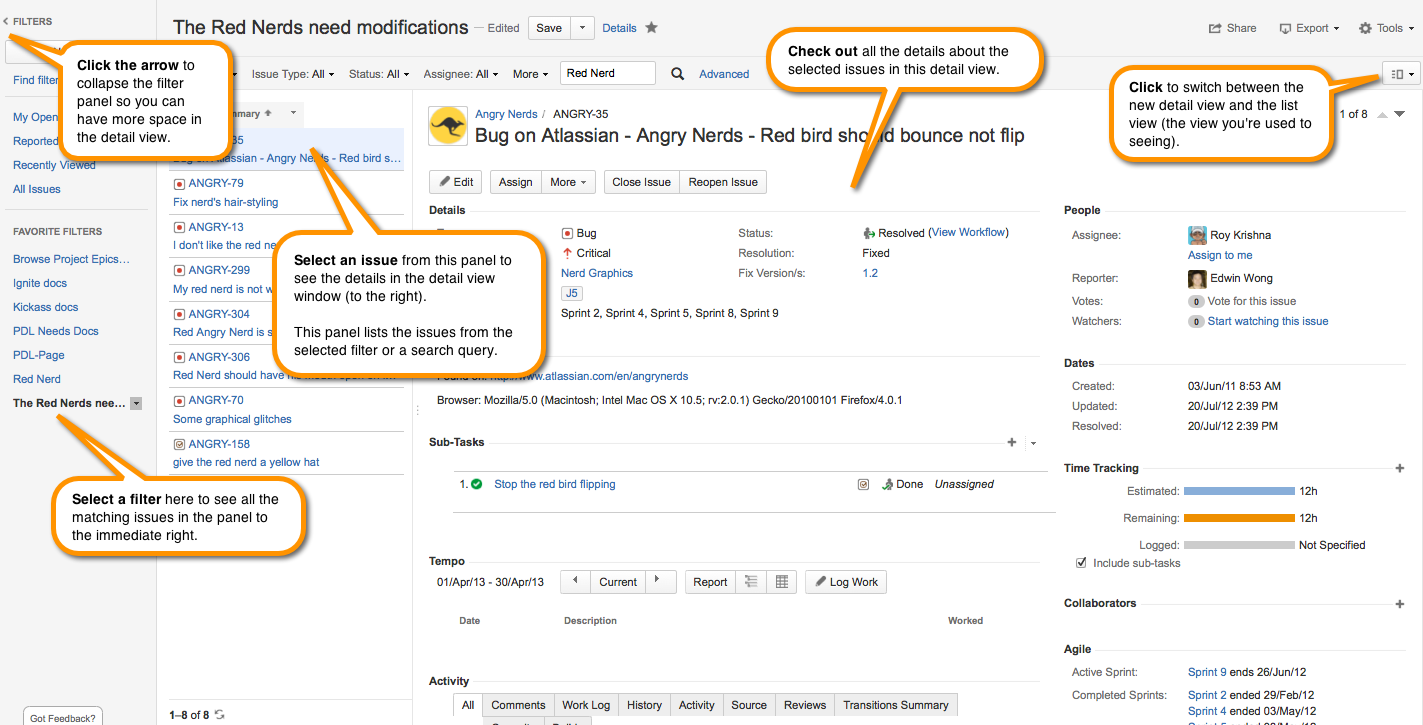Open the view layout switcher dropdown

(1401, 74)
